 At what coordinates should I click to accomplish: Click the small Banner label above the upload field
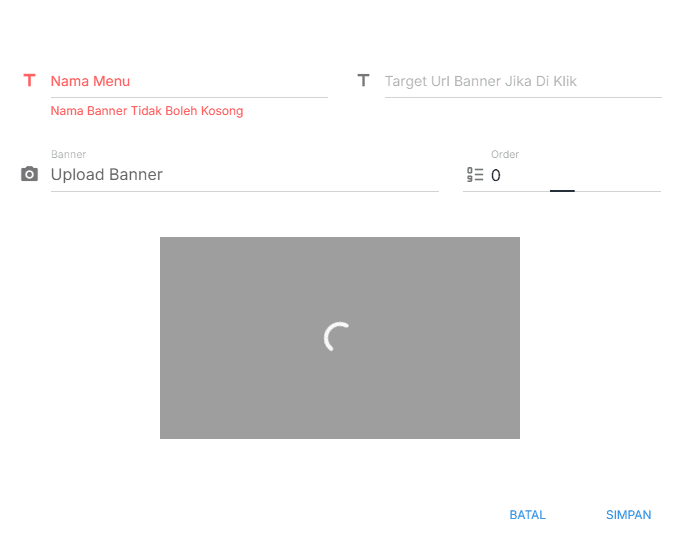(68, 154)
